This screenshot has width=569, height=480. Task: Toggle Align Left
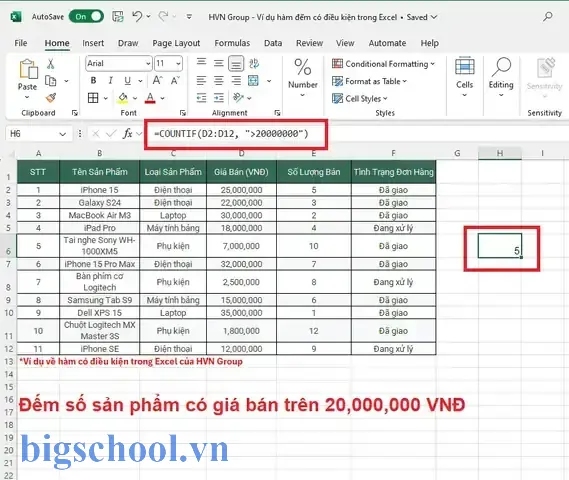[x=201, y=81]
